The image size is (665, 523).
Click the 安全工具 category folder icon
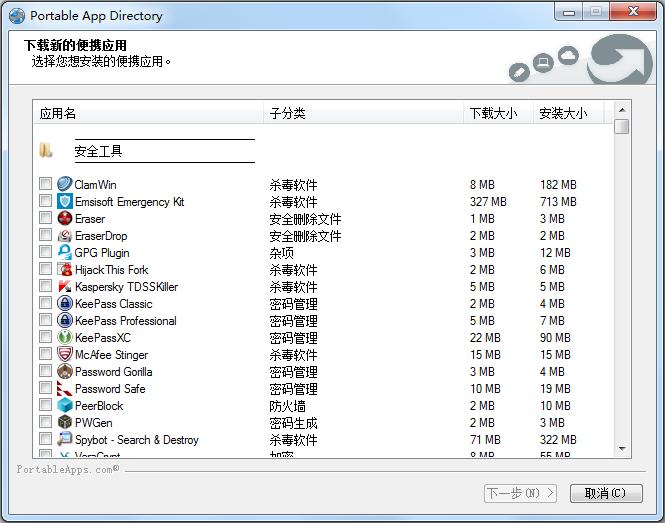[46, 151]
